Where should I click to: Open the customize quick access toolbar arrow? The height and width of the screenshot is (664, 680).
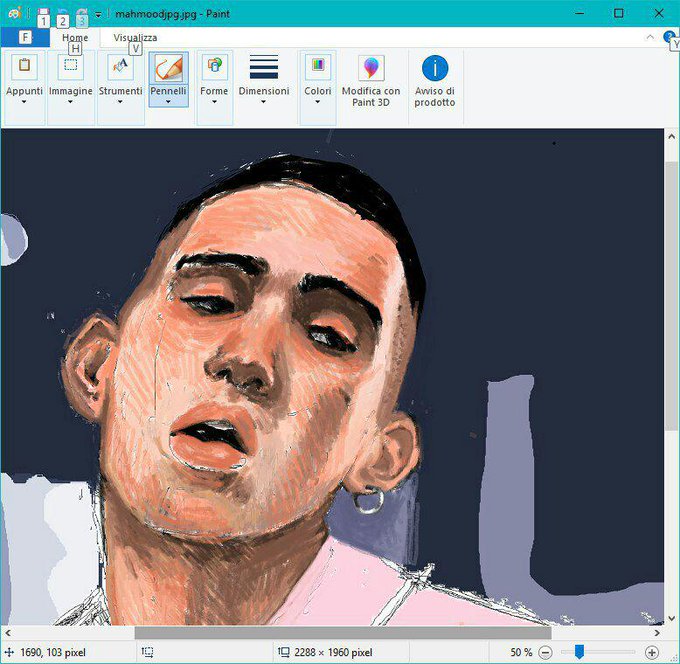tap(98, 14)
